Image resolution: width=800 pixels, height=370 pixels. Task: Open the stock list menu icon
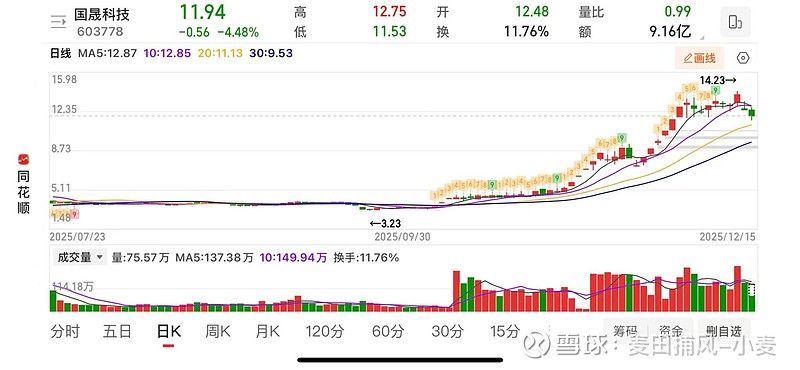point(59,21)
